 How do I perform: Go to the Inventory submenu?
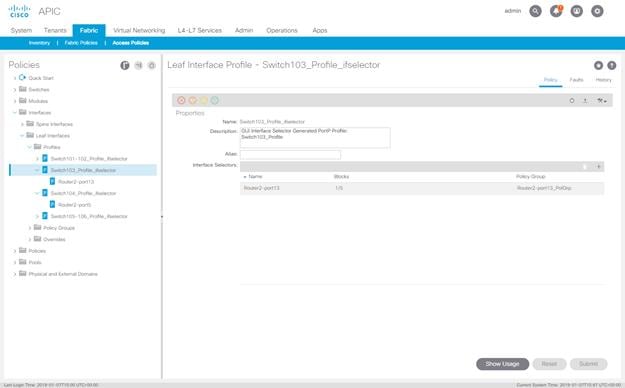tap(39, 43)
